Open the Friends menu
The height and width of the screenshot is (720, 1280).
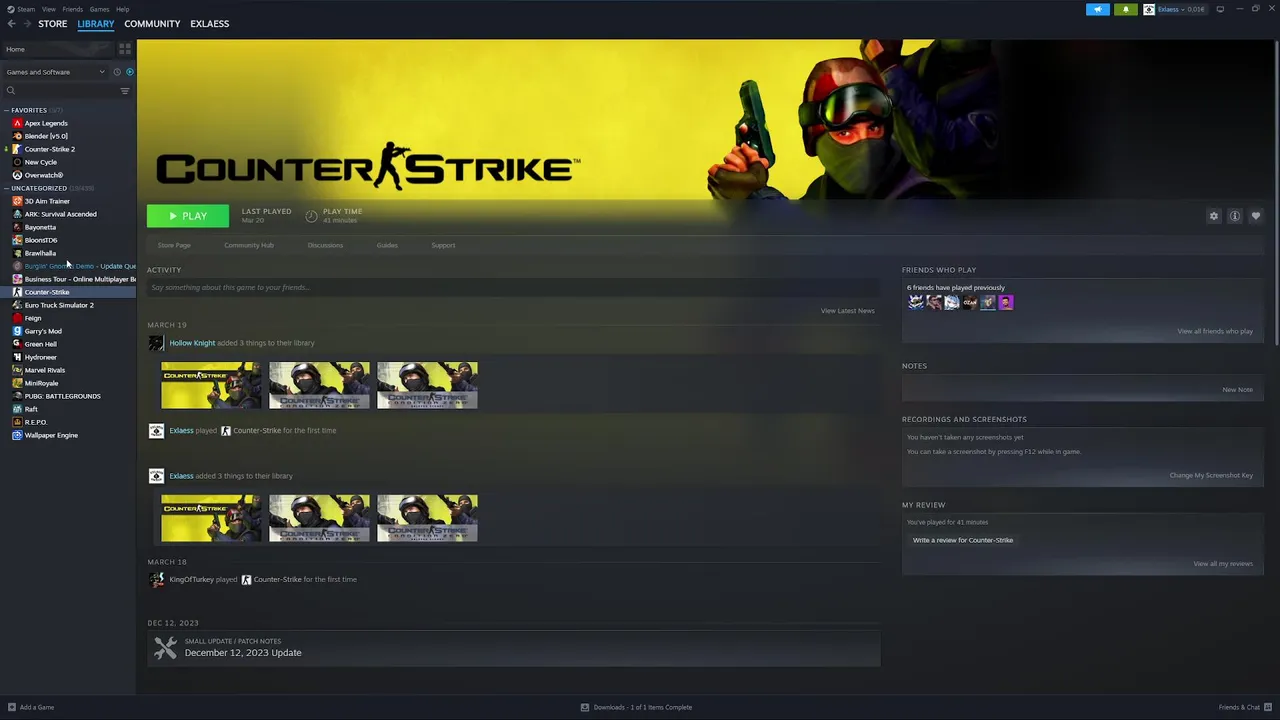[73, 9]
